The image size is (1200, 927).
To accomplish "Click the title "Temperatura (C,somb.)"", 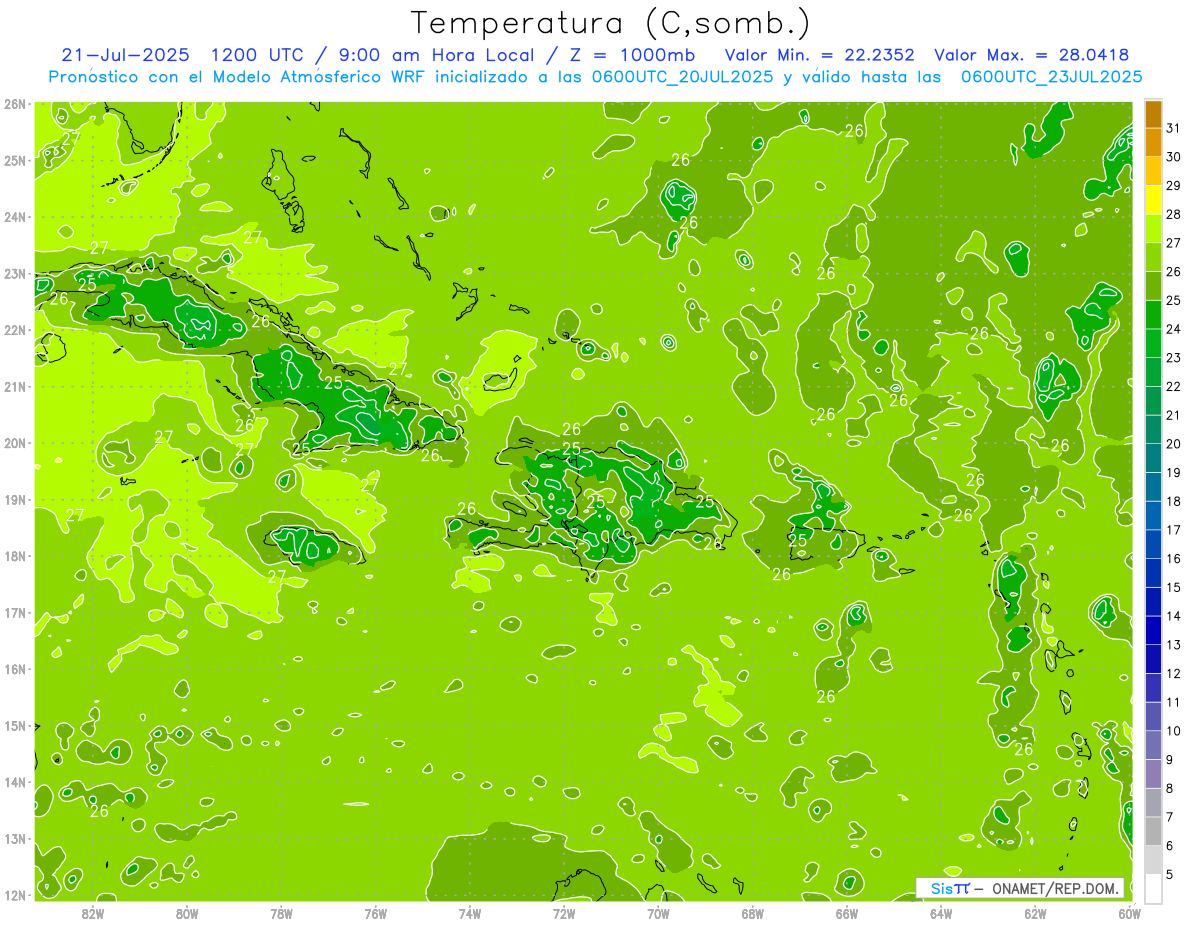I will pyautogui.click(x=609, y=22).
